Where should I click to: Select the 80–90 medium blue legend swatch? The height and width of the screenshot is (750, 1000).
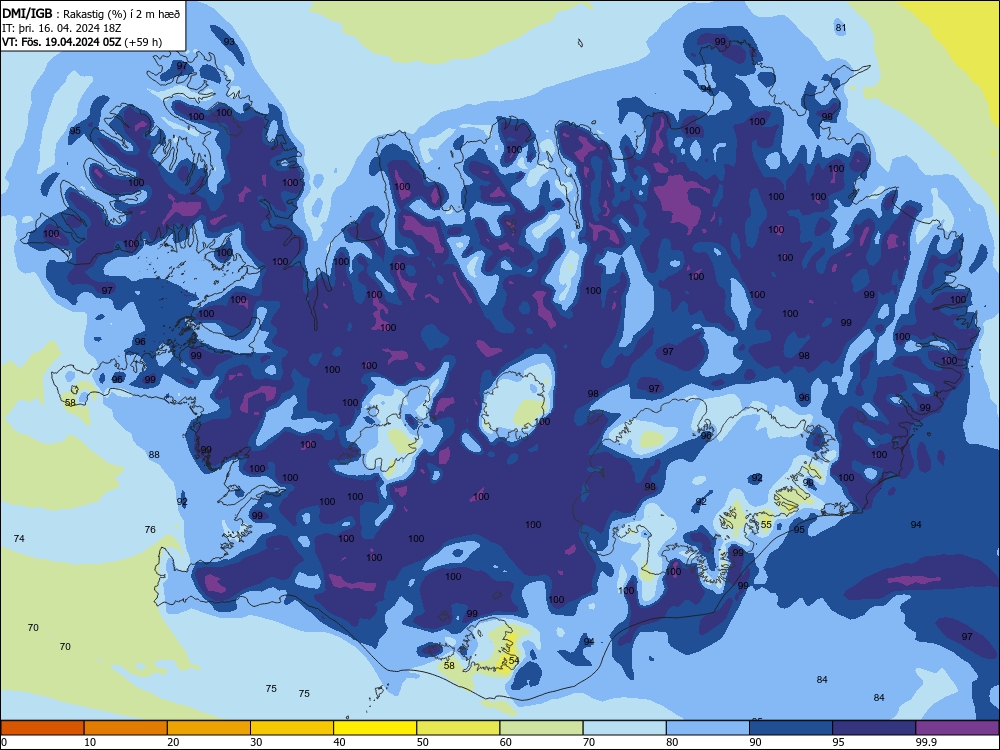[x=708, y=728]
